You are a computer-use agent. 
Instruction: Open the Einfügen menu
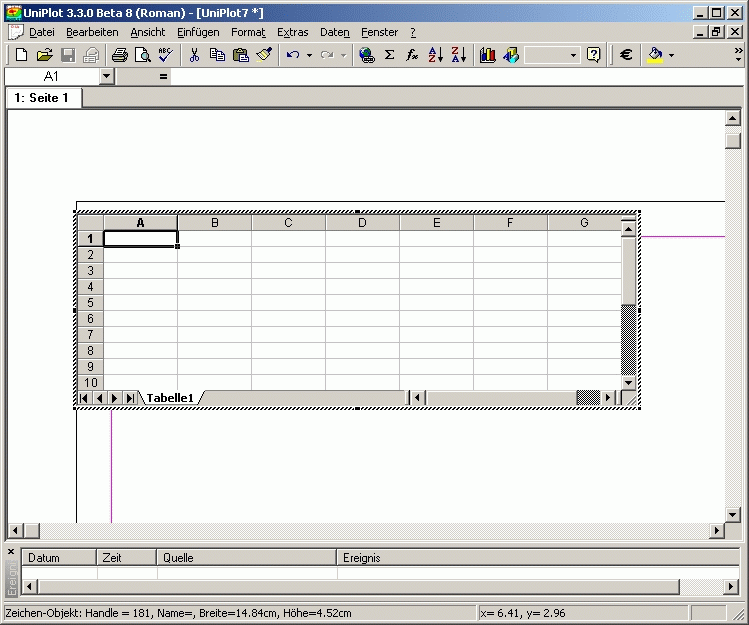coord(197,32)
